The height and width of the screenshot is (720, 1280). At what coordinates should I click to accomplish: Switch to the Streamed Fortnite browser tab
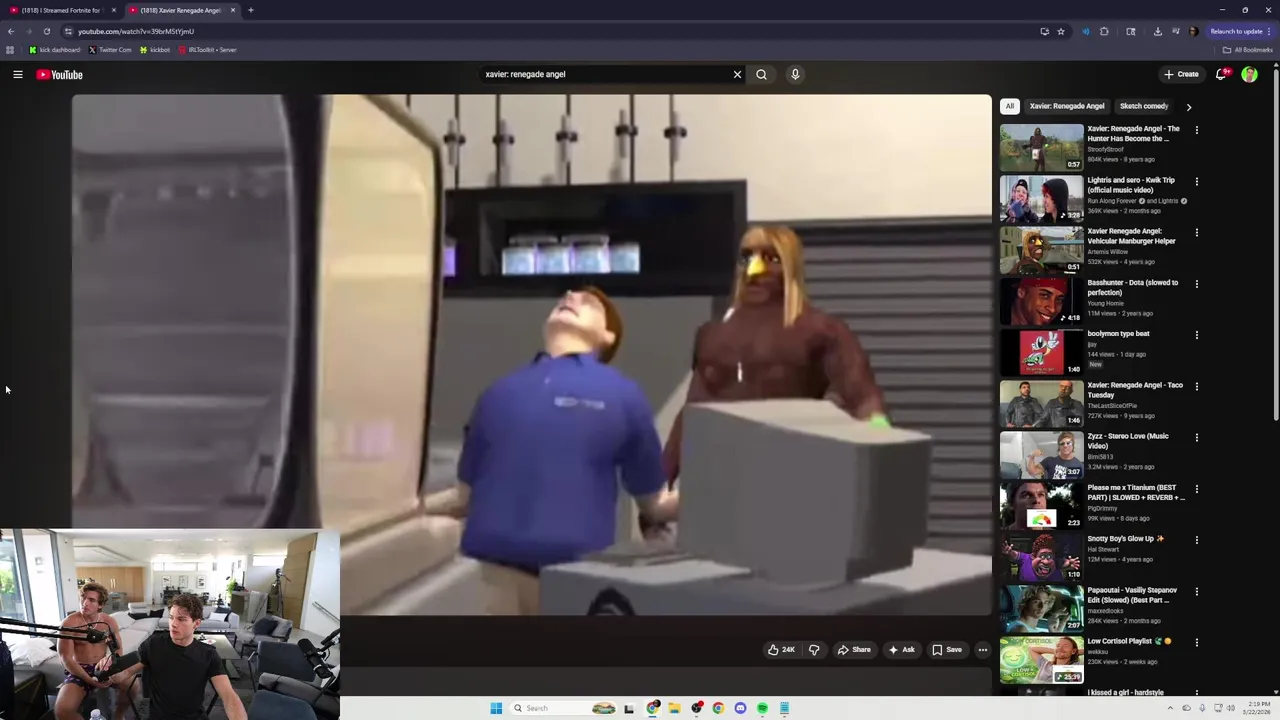coord(60,10)
